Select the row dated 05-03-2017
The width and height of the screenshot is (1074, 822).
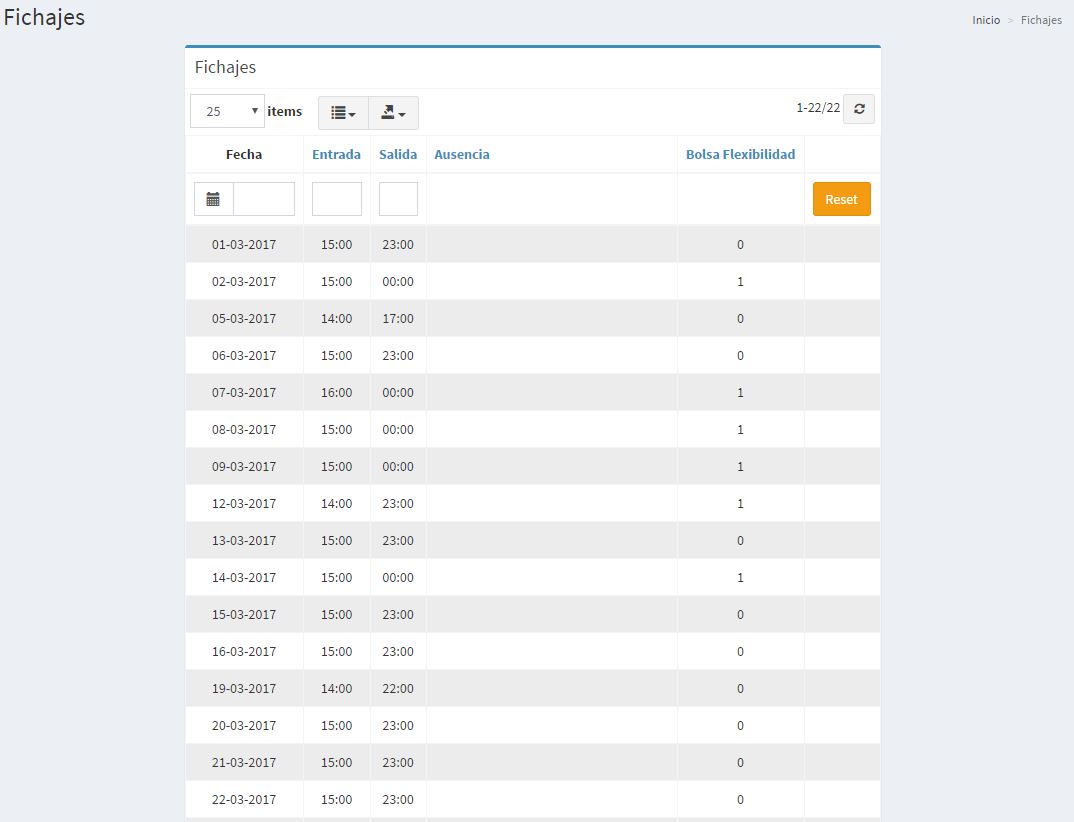click(244, 318)
